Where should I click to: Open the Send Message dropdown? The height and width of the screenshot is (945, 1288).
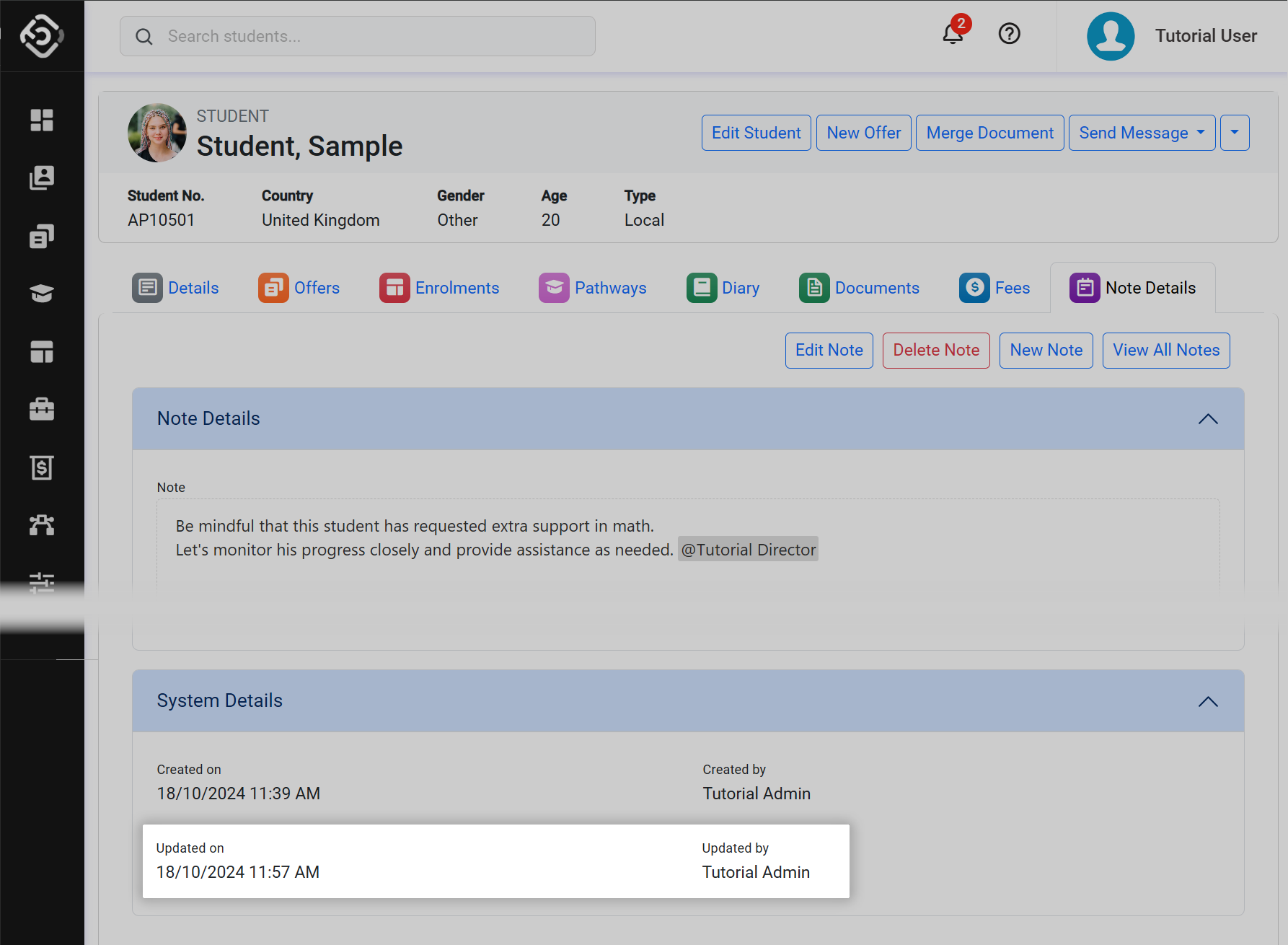click(1141, 133)
